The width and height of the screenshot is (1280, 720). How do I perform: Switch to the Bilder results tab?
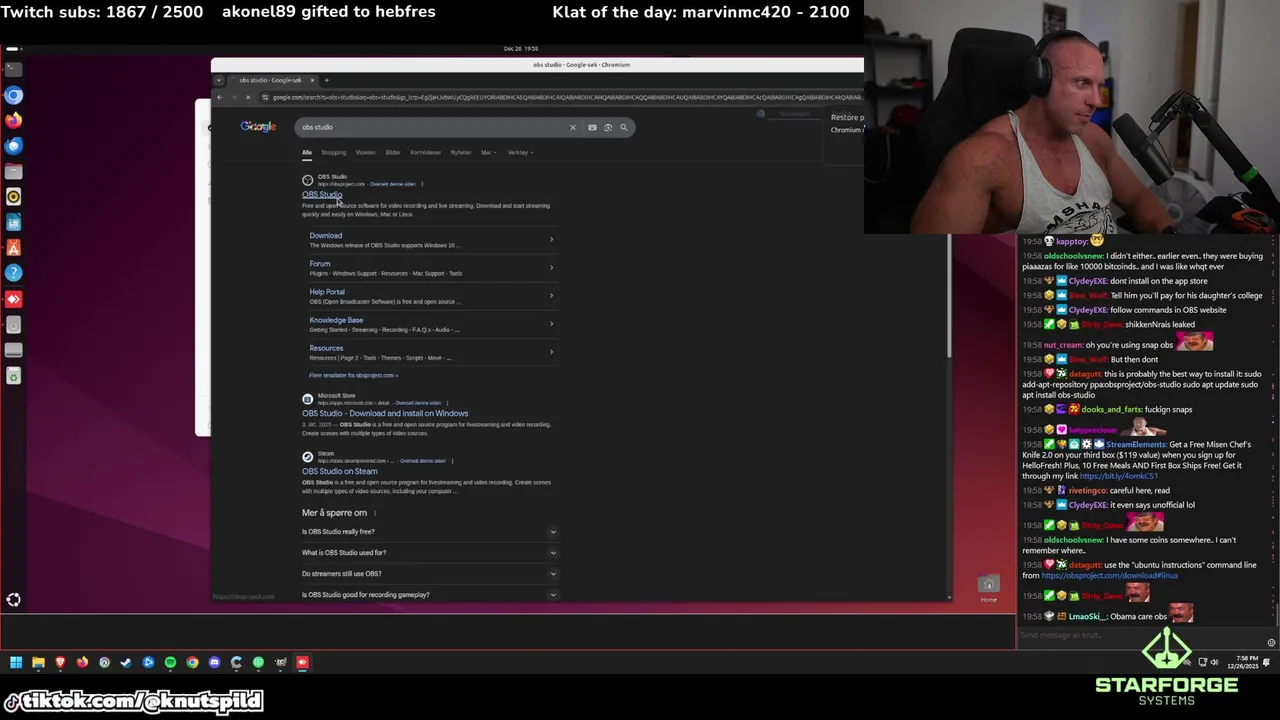point(393,153)
